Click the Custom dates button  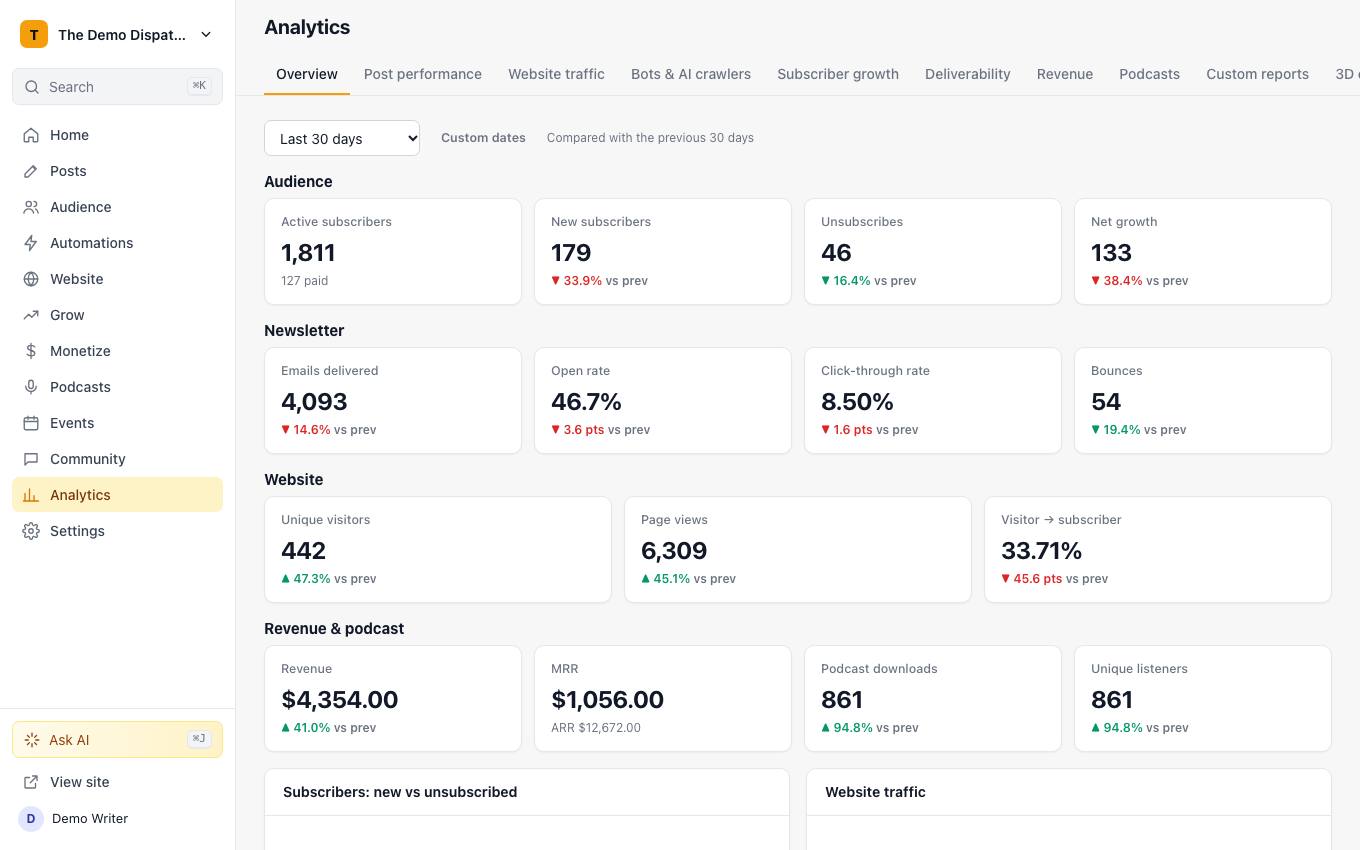pos(483,138)
